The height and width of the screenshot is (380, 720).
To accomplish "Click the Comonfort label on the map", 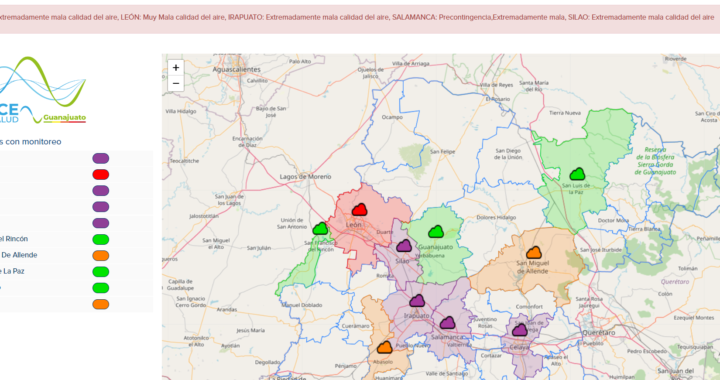I will point(529,307).
